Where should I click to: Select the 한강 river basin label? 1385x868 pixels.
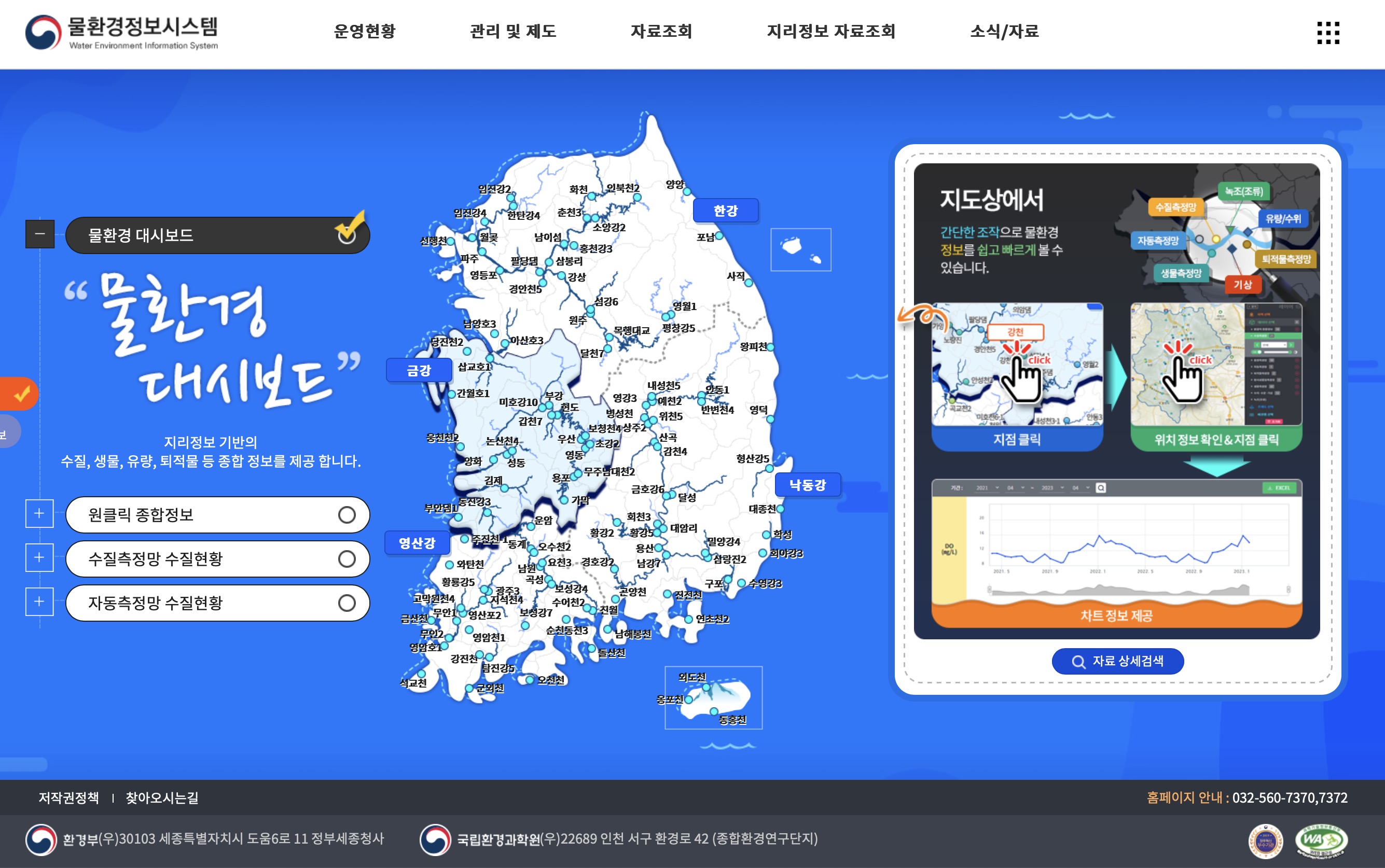pyautogui.click(x=726, y=211)
